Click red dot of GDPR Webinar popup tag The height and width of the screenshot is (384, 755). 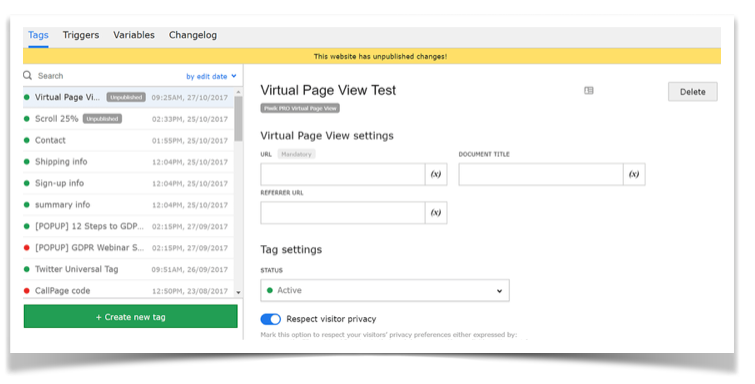click(27, 248)
